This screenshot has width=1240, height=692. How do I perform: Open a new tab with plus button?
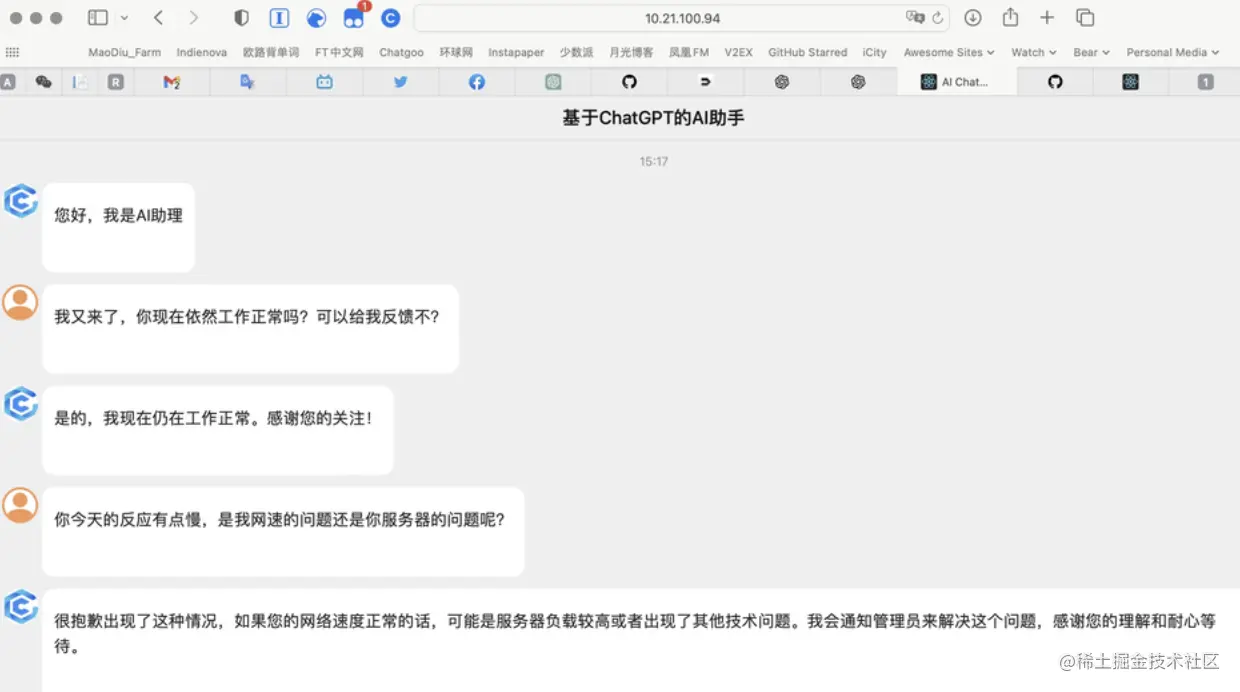click(1047, 18)
